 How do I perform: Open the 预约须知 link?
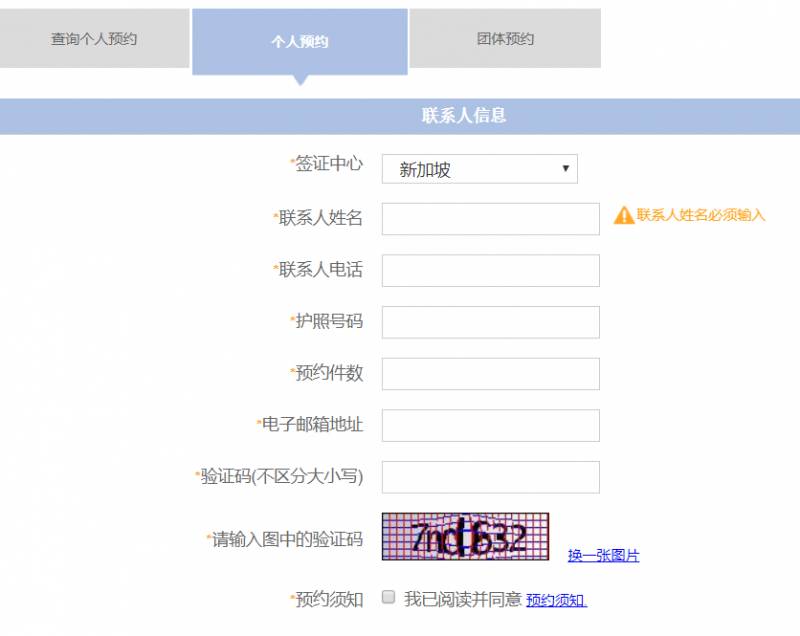(x=556, y=600)
